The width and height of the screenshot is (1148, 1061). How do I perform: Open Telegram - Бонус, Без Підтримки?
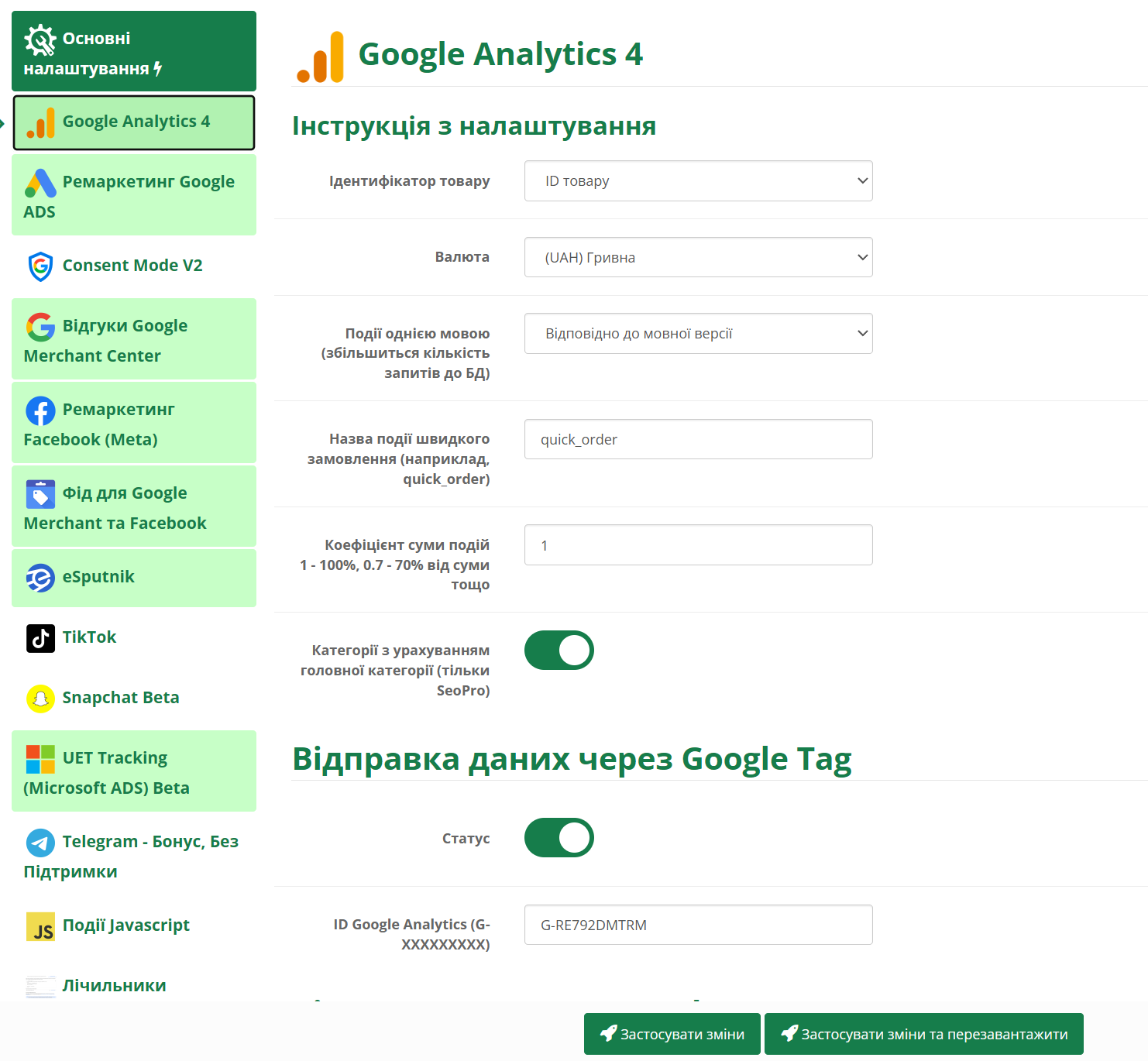pos(134,854)
